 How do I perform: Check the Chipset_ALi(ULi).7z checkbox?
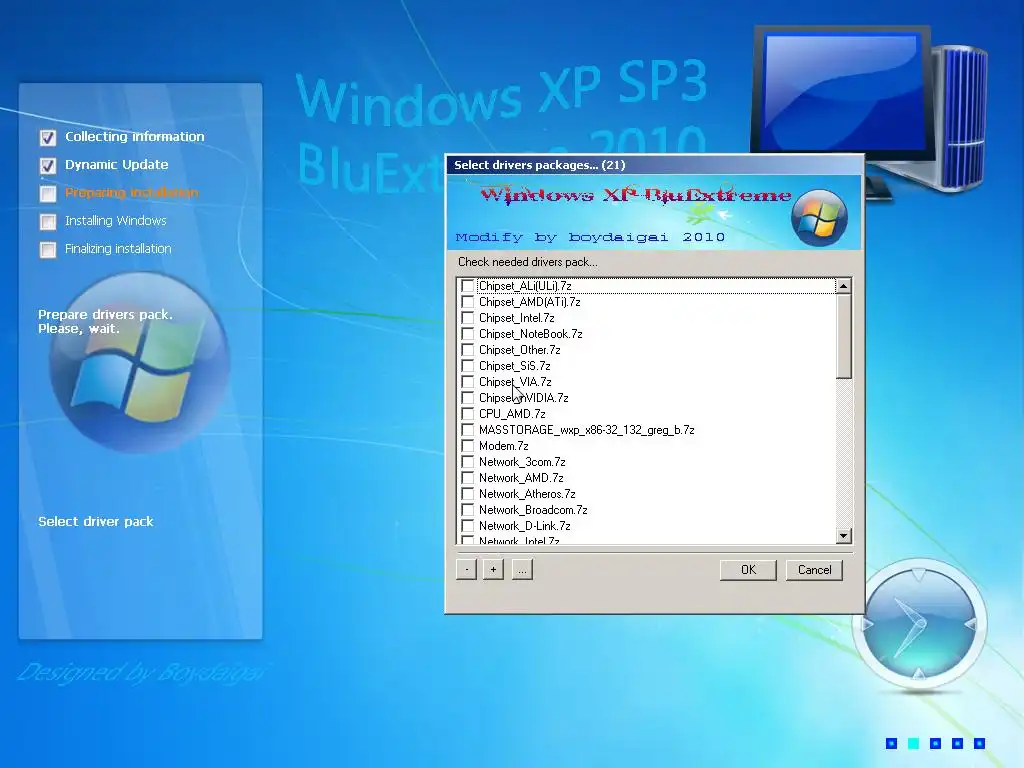468,286
